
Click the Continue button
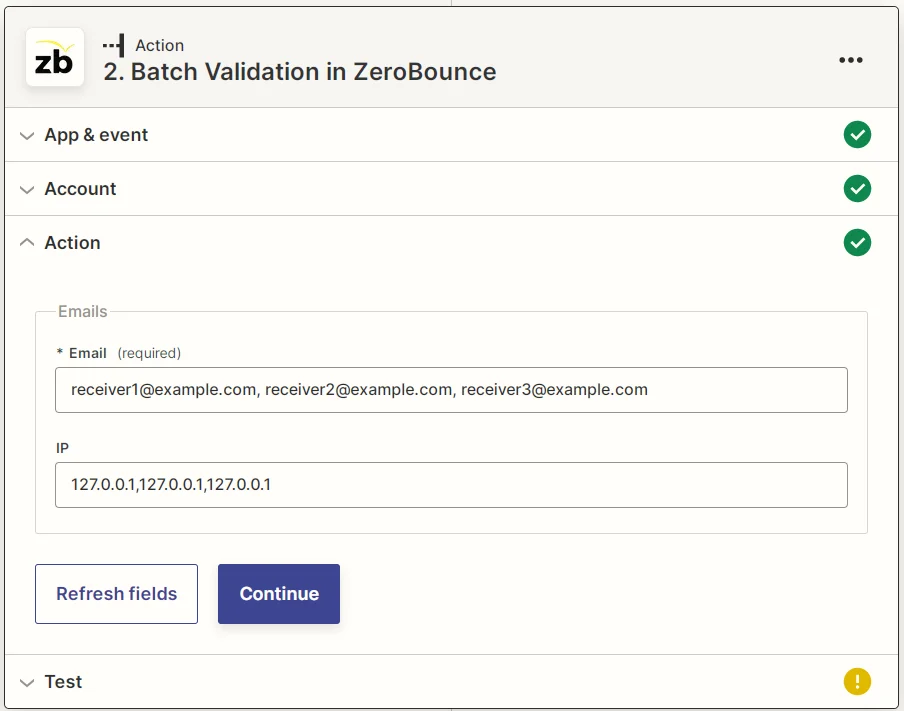click(x=278, y=592)
